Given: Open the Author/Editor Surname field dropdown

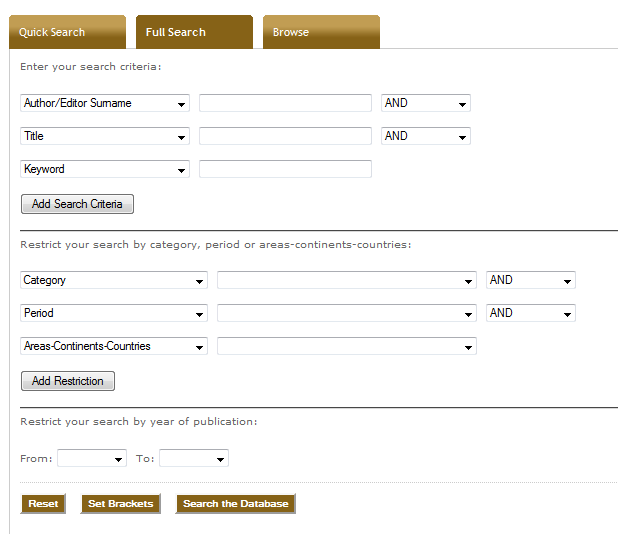Looking at the screenshot, I should [105, 103].
